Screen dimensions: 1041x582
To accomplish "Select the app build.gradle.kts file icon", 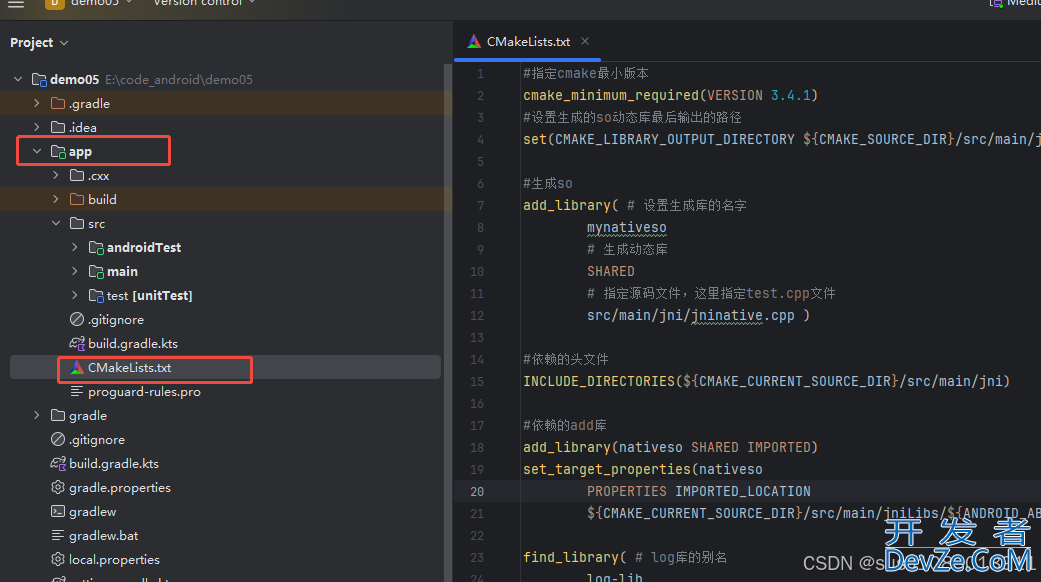I will tap(77, 344).
